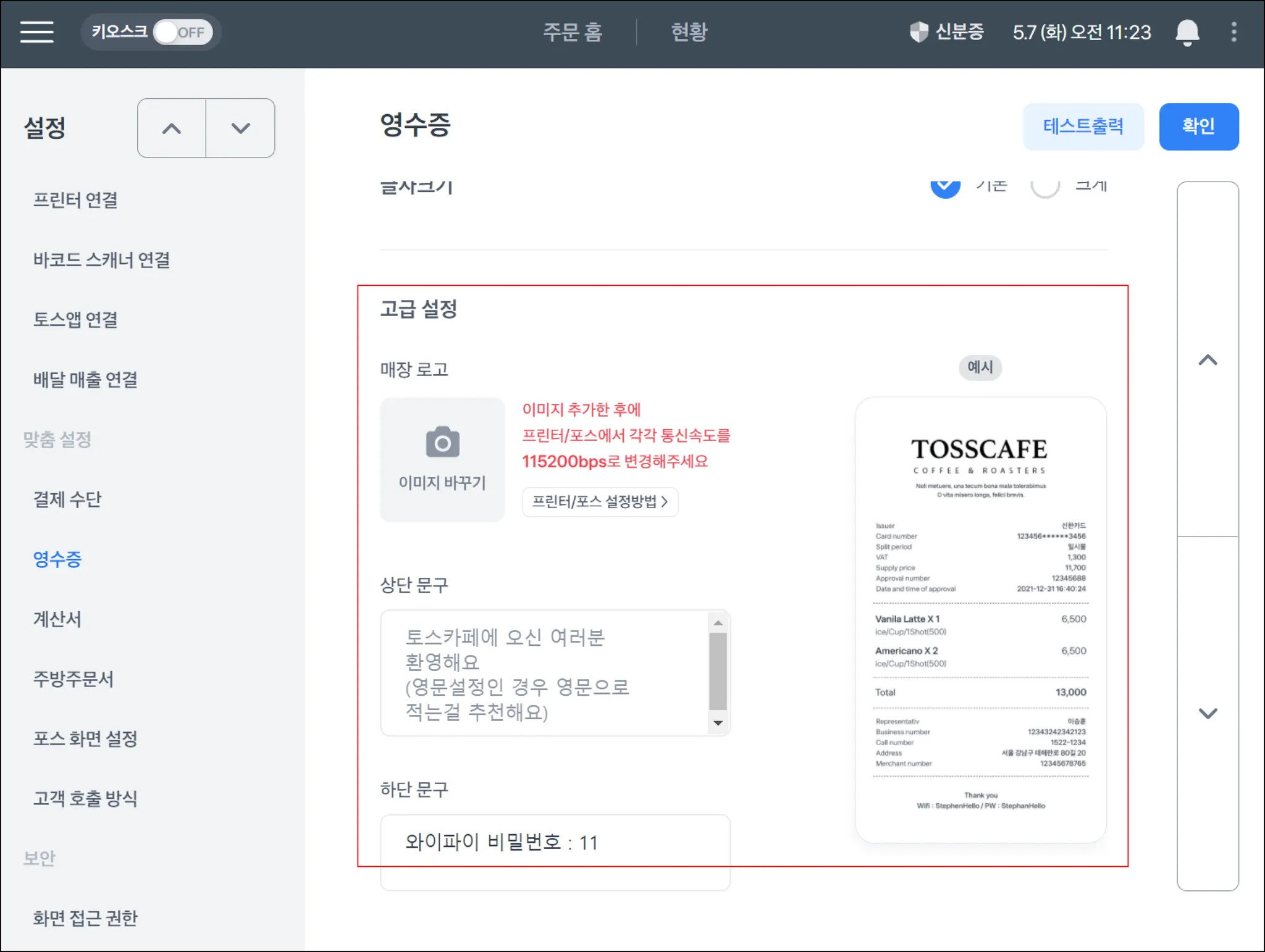
Task: Click the large page scroll-down chevron
Action: tap(1208, 714)
